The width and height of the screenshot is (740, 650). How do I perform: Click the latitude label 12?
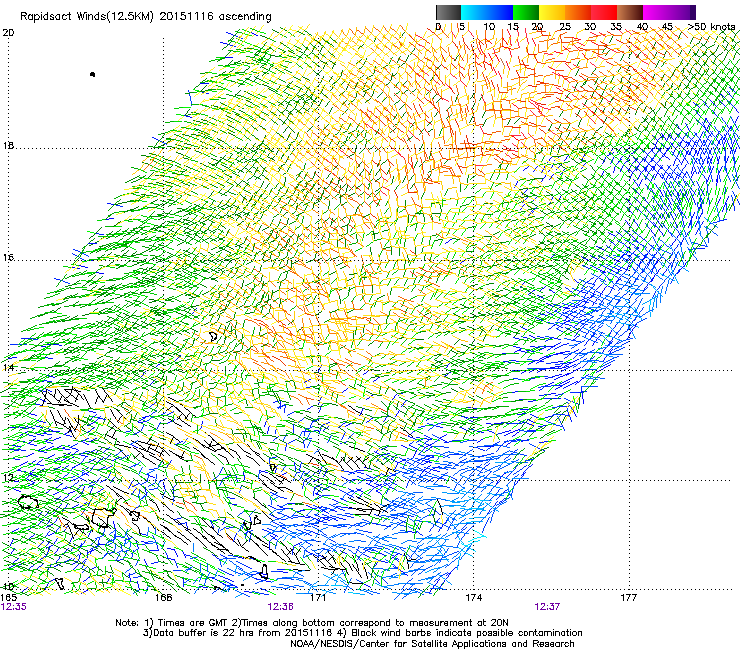tap(8, 478)
